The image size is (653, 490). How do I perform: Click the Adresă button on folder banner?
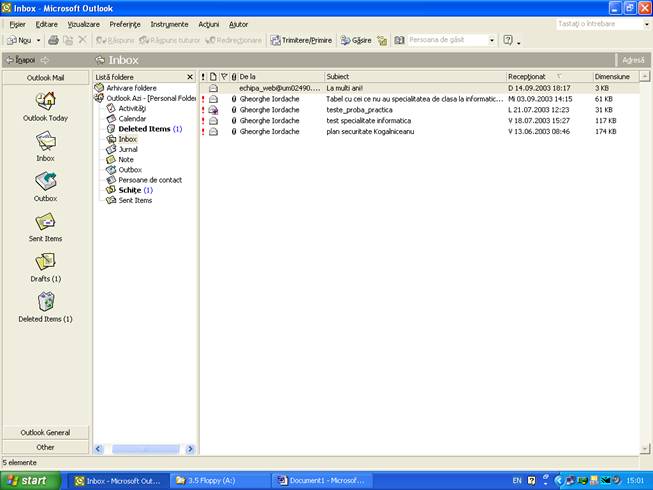point(633,60)
